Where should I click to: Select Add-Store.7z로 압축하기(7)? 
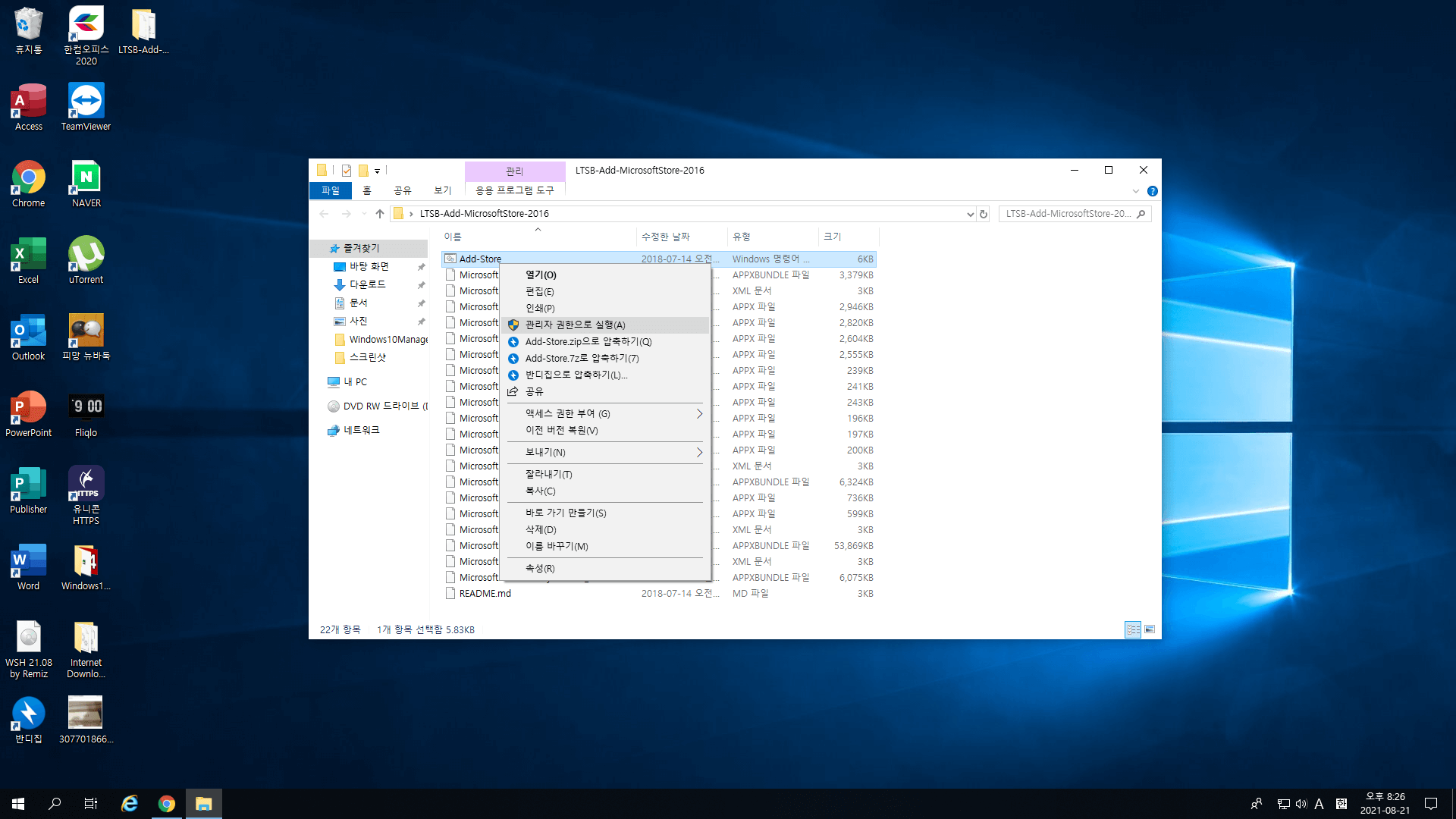606,358
